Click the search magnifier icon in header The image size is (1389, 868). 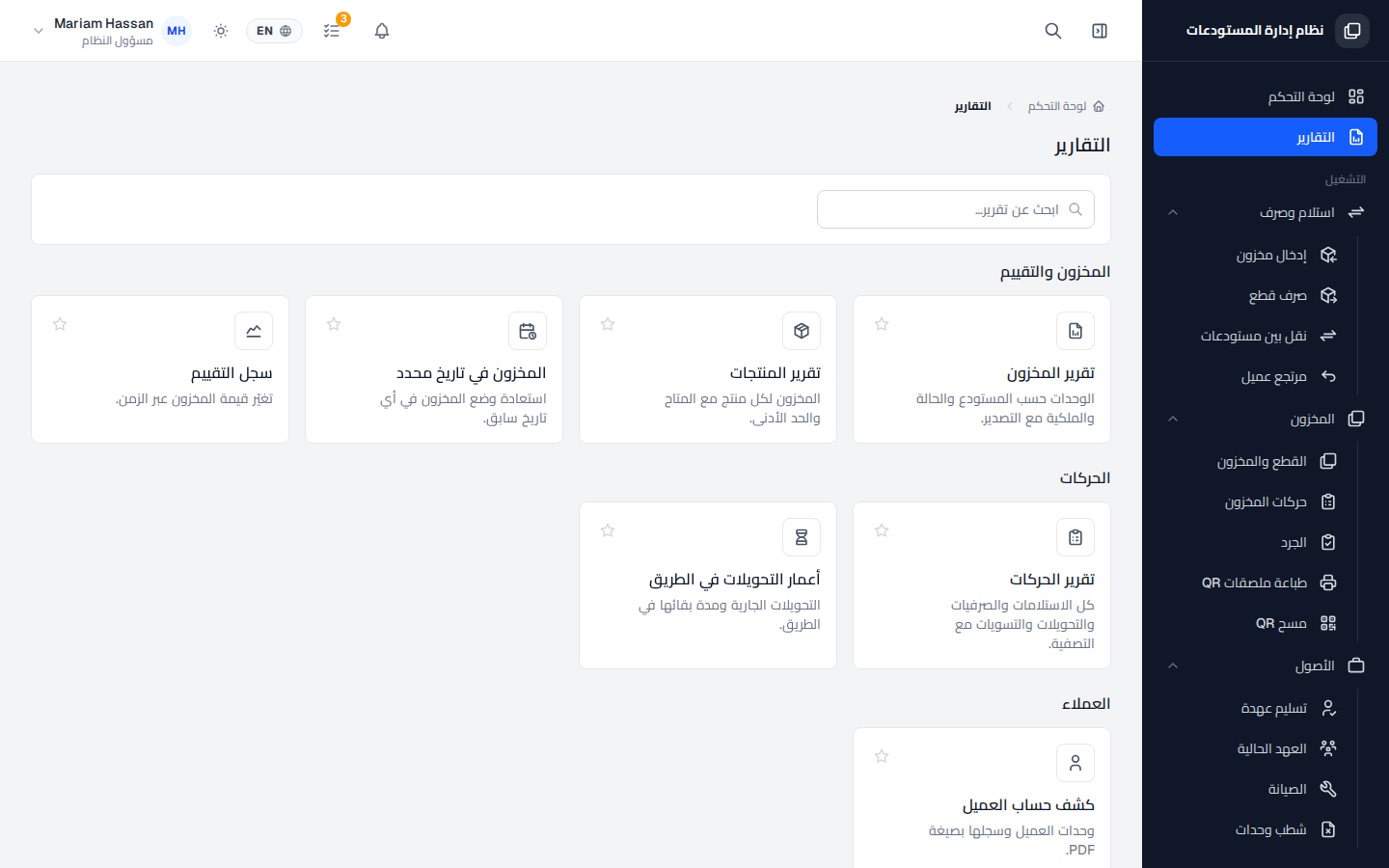tap(1053, 31)
